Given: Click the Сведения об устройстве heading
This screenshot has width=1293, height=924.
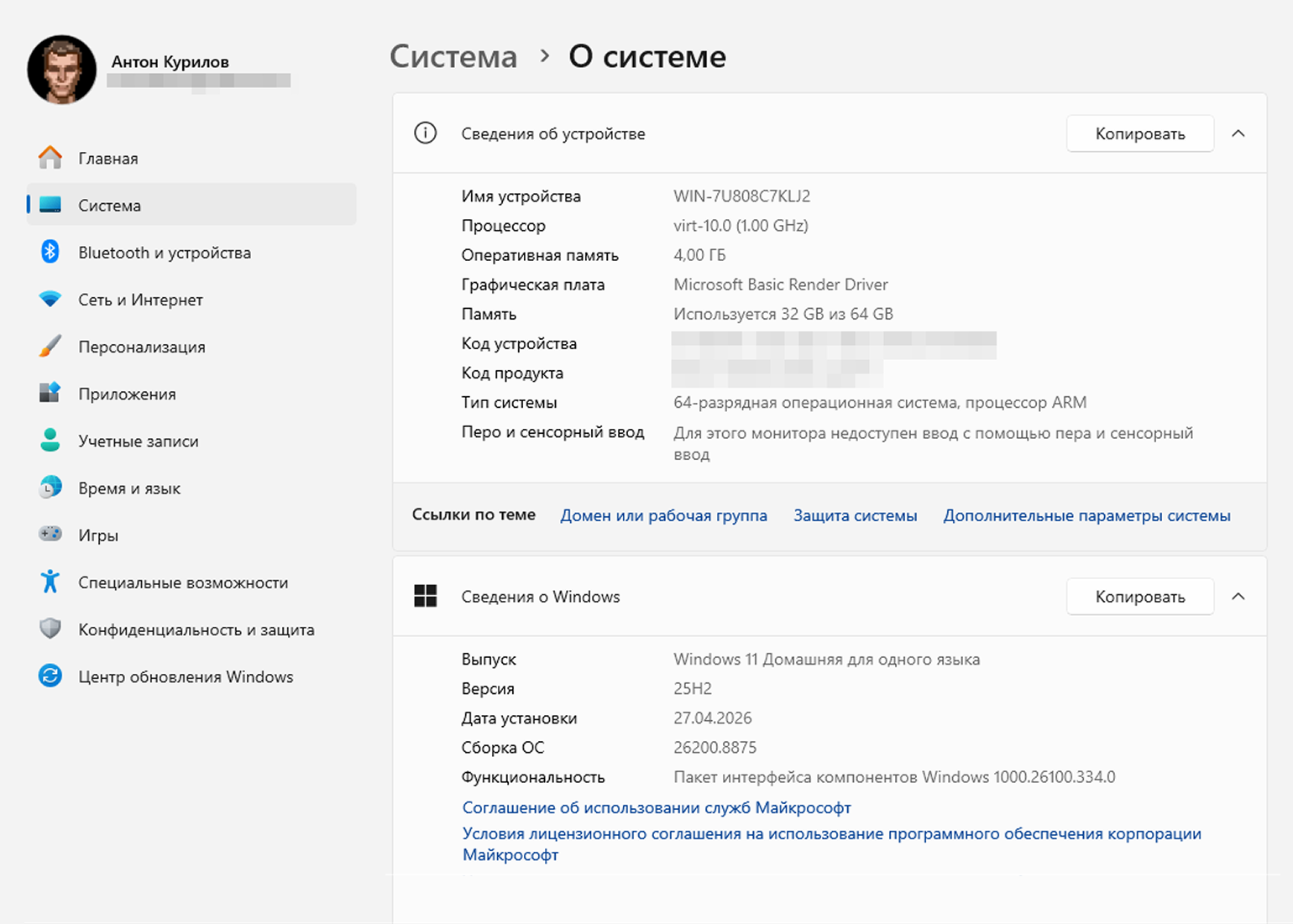Looking at the screenshot, I should pos(553,133).
